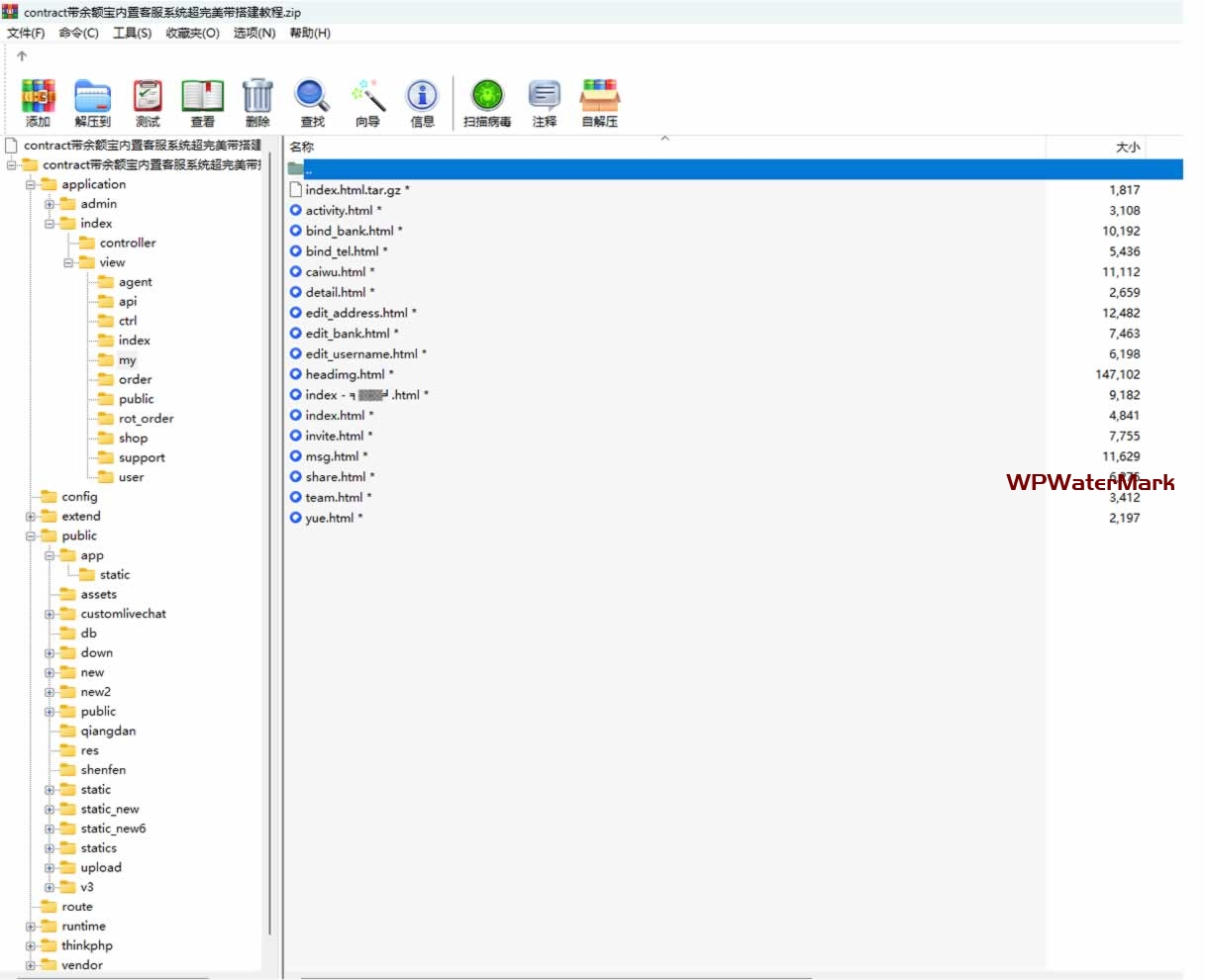Click the Add (添加) toolbar icon
1205x980 pixels.
click(38, 102)
